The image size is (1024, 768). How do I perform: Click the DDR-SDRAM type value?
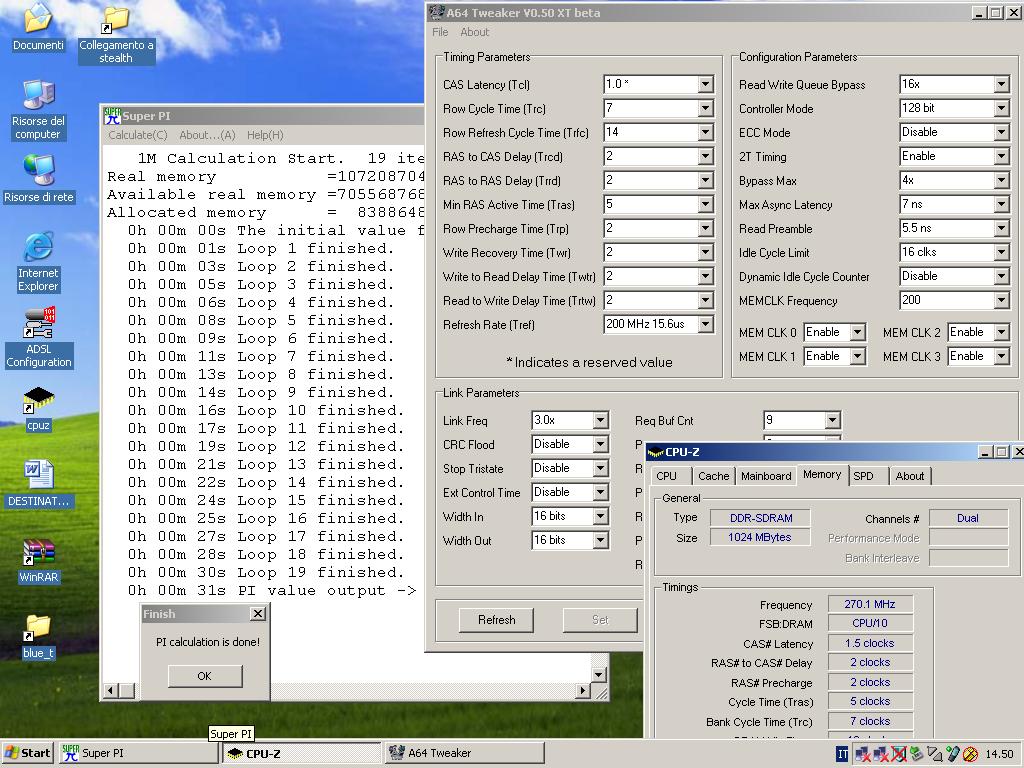click(x=761, y=518)
